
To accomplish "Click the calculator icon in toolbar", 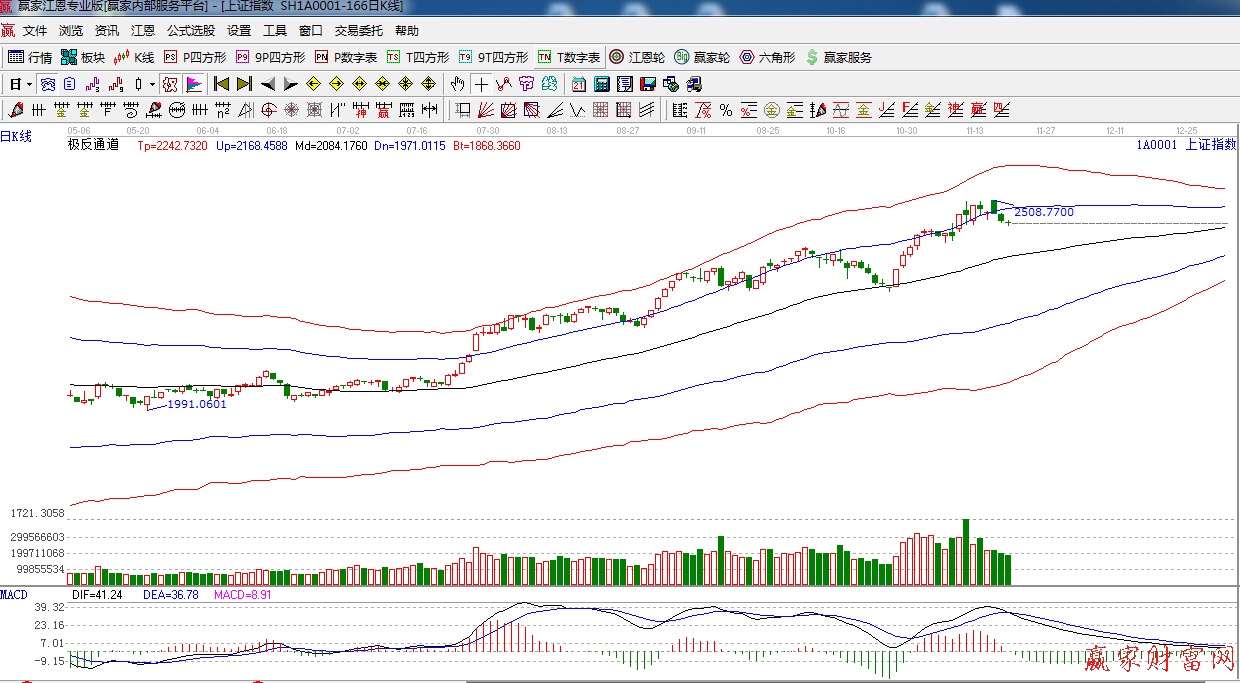I will tap(602, 84).
